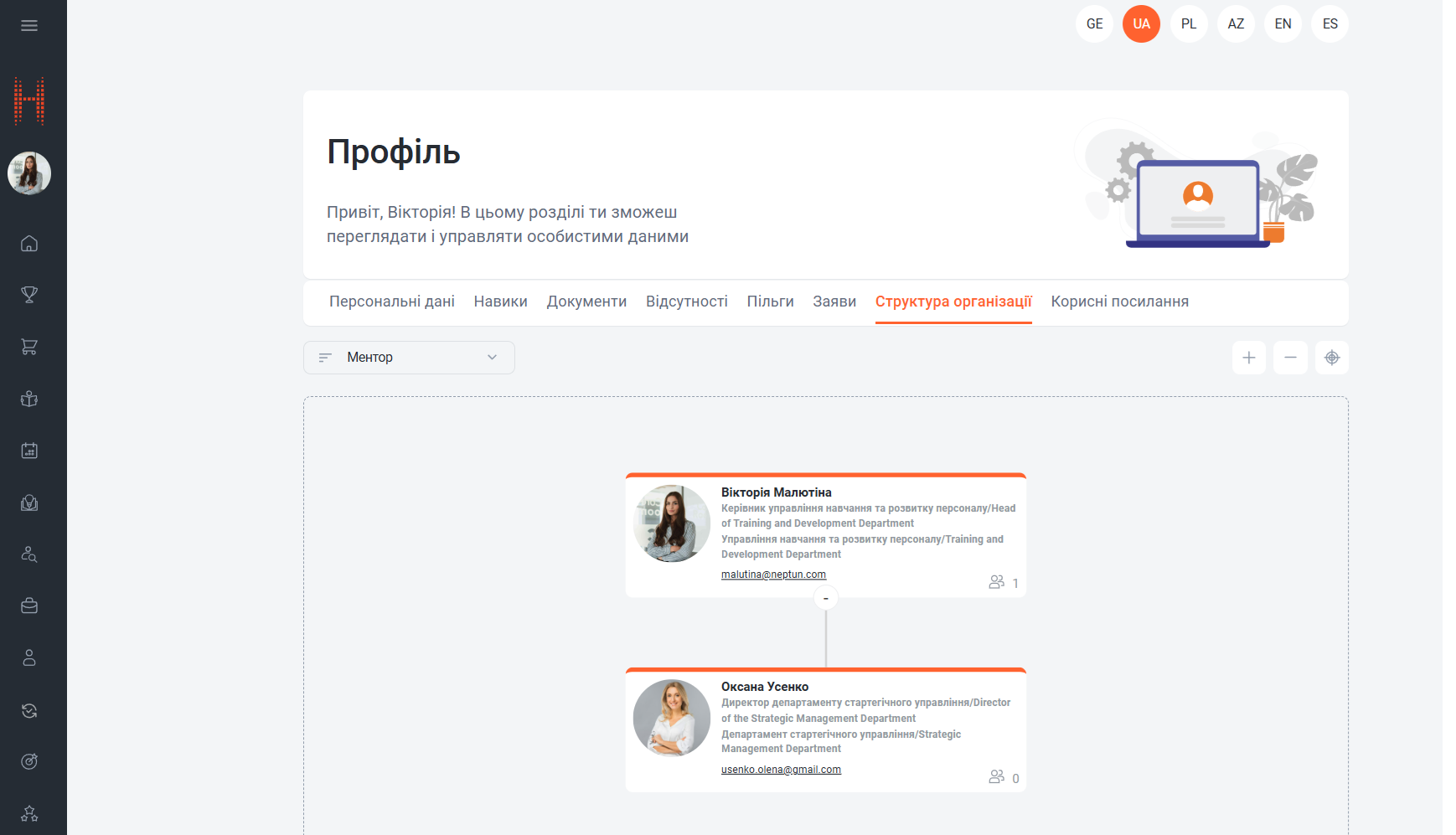Image resolution: width=1456 pixels, height=835 pixels.
Task: Select the shopping cart icon
Action: [29, 347]
